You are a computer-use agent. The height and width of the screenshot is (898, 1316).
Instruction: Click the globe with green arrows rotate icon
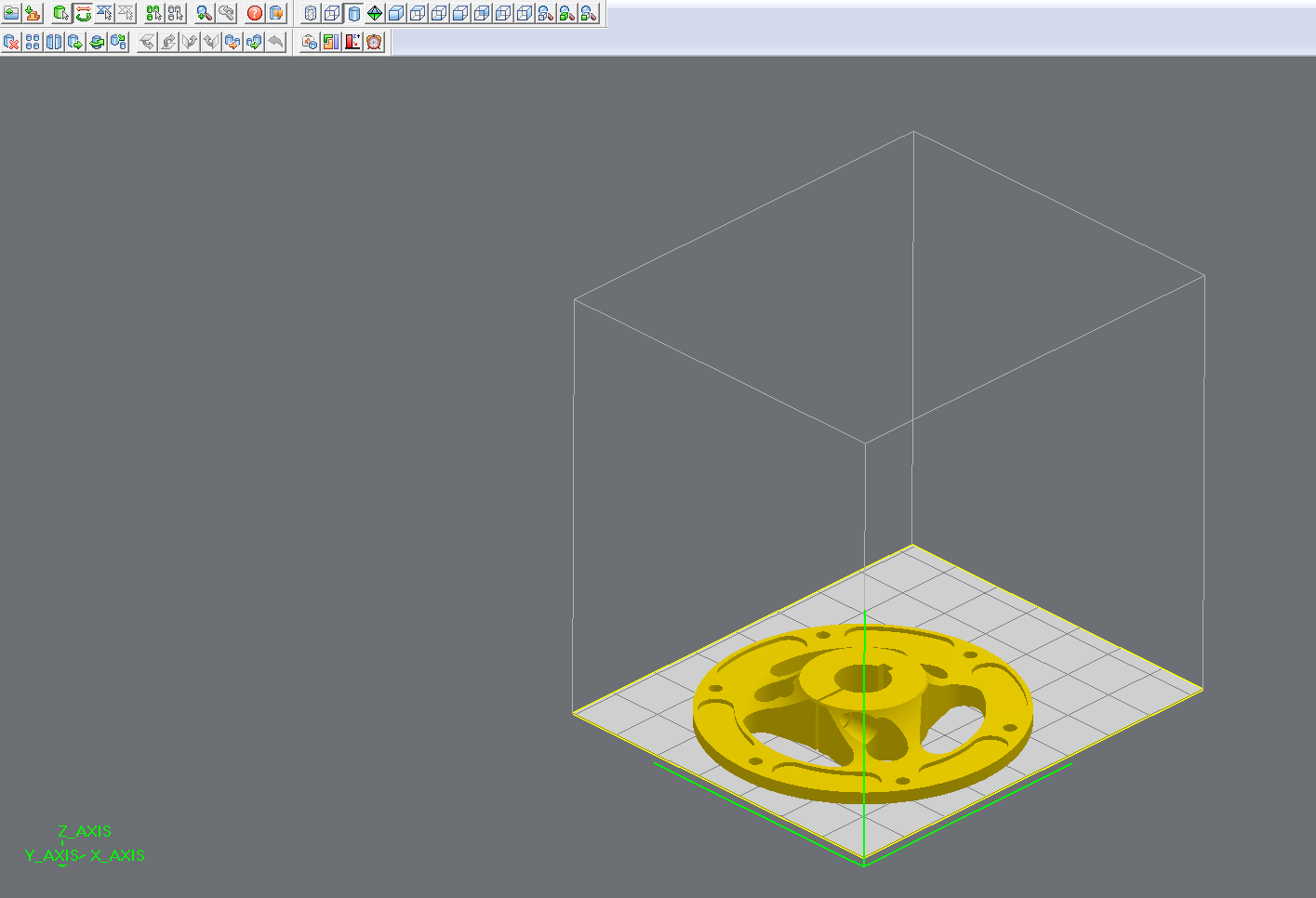coord(97,42)
